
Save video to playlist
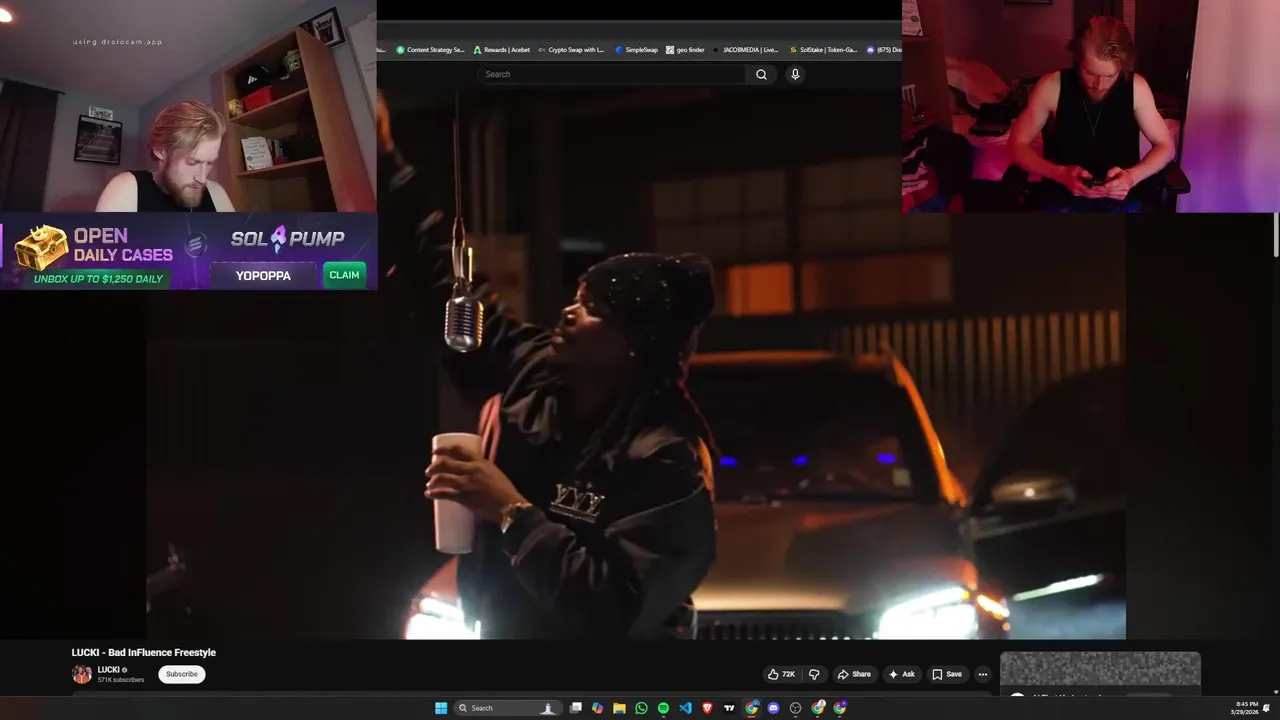947,674
